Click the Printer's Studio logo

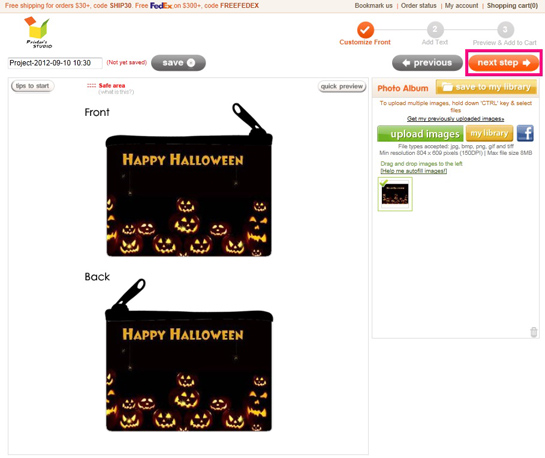(x=38, y=33)
